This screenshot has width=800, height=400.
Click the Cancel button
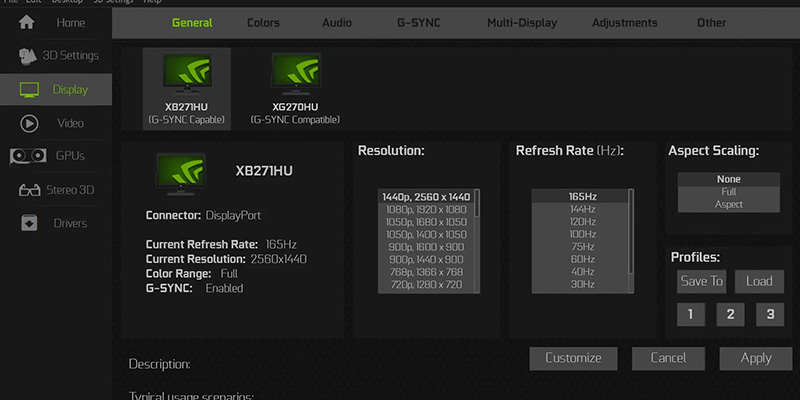(x=668, y=358)
